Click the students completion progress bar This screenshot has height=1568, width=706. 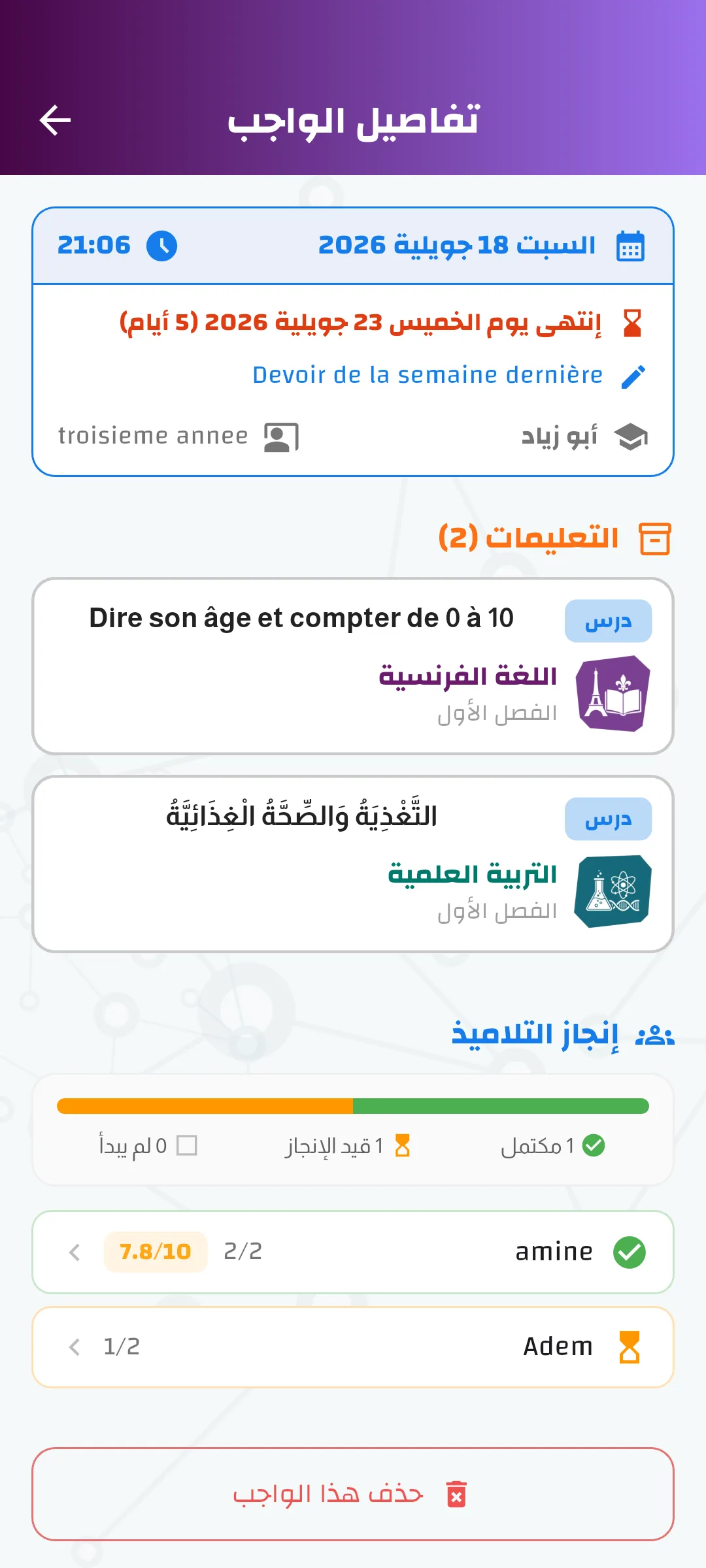(353, 1106)
